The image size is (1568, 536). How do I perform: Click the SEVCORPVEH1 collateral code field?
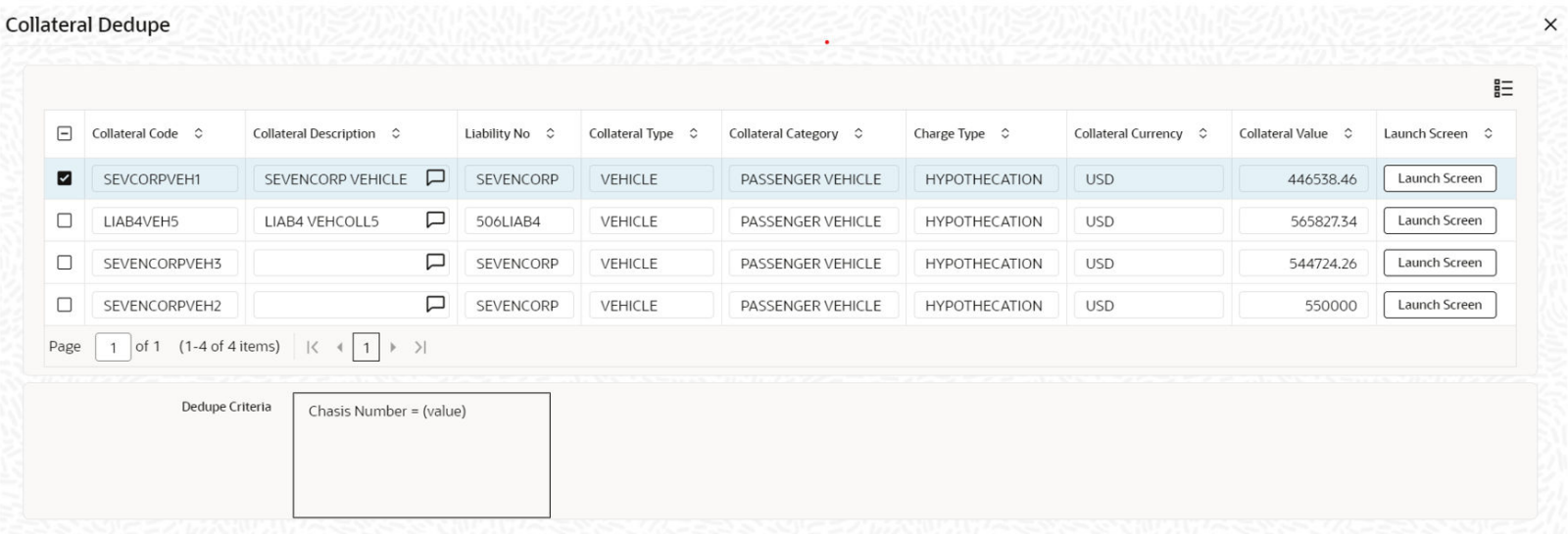point(165,178)
